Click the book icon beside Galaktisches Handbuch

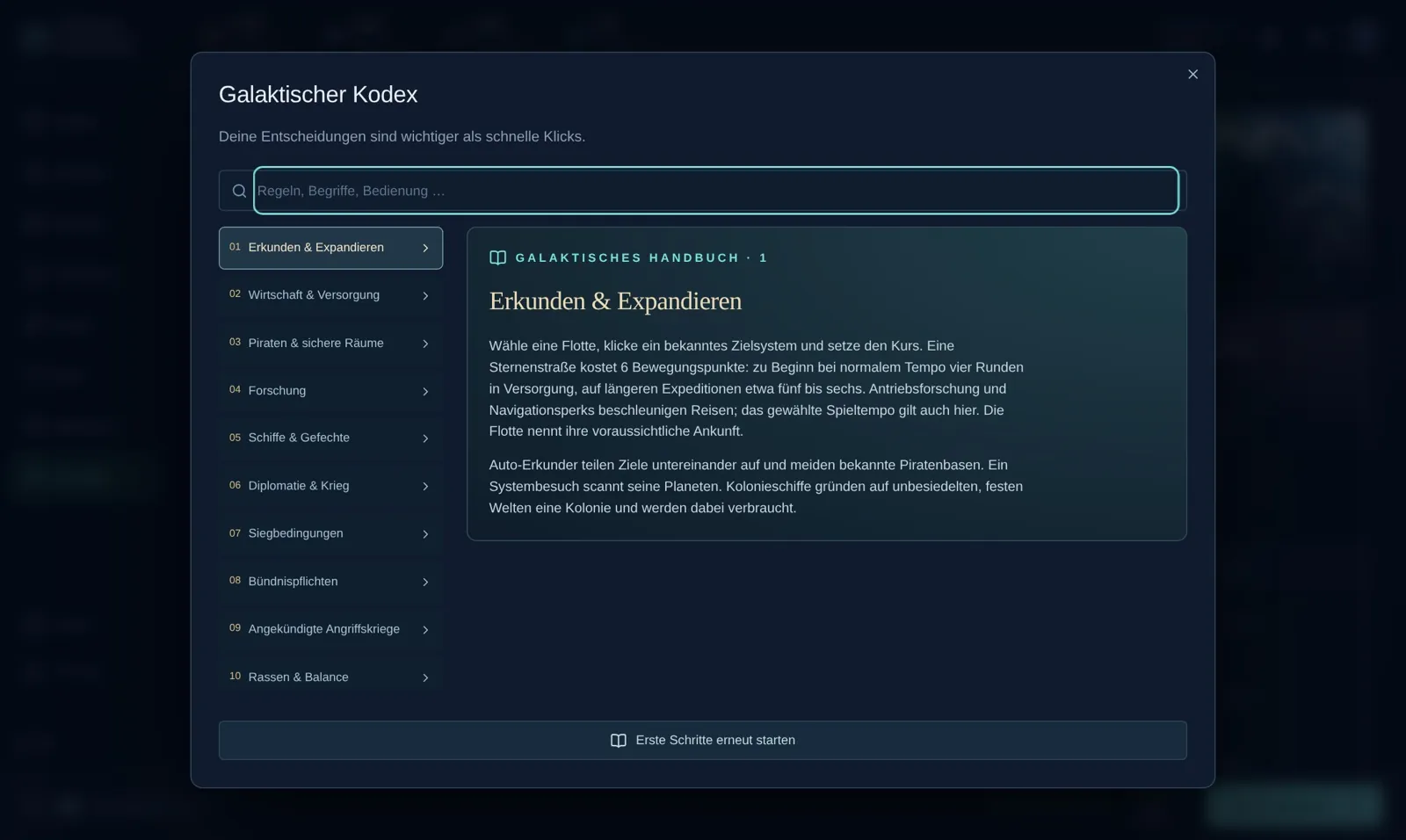pyautogui.click(x=497, y=257)
